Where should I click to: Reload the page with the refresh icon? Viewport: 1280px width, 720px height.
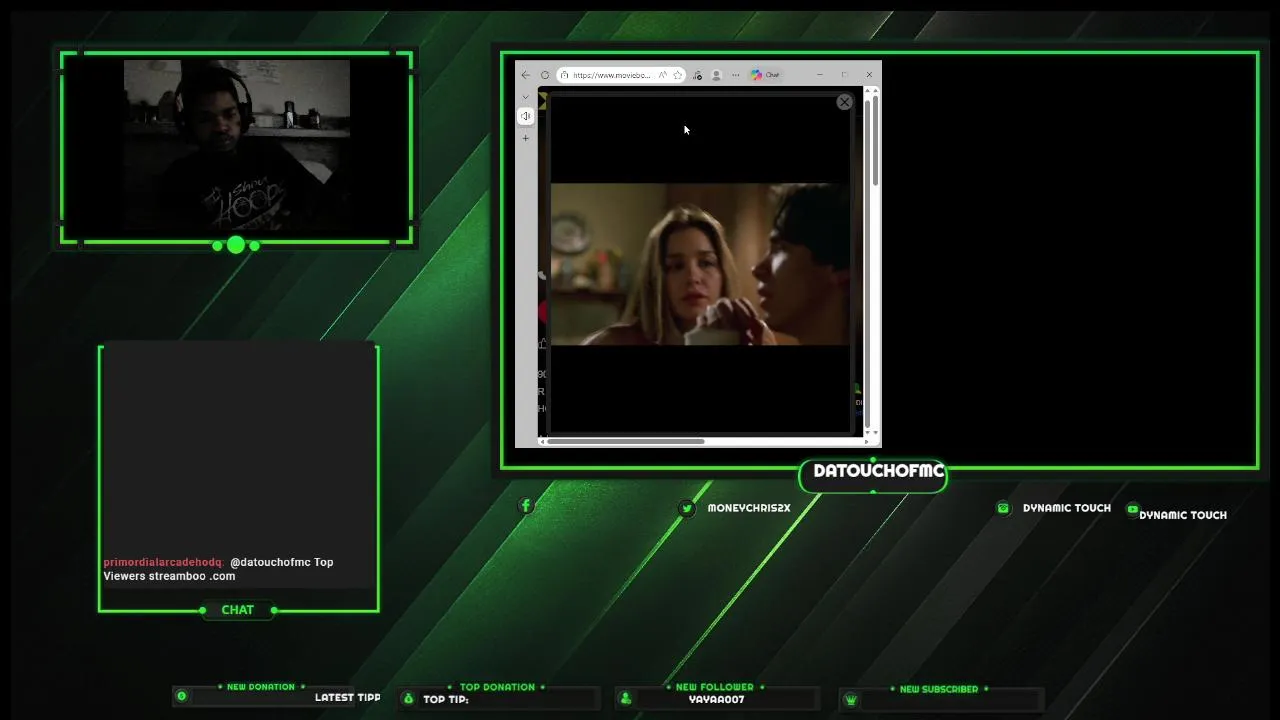coord(545,75)
